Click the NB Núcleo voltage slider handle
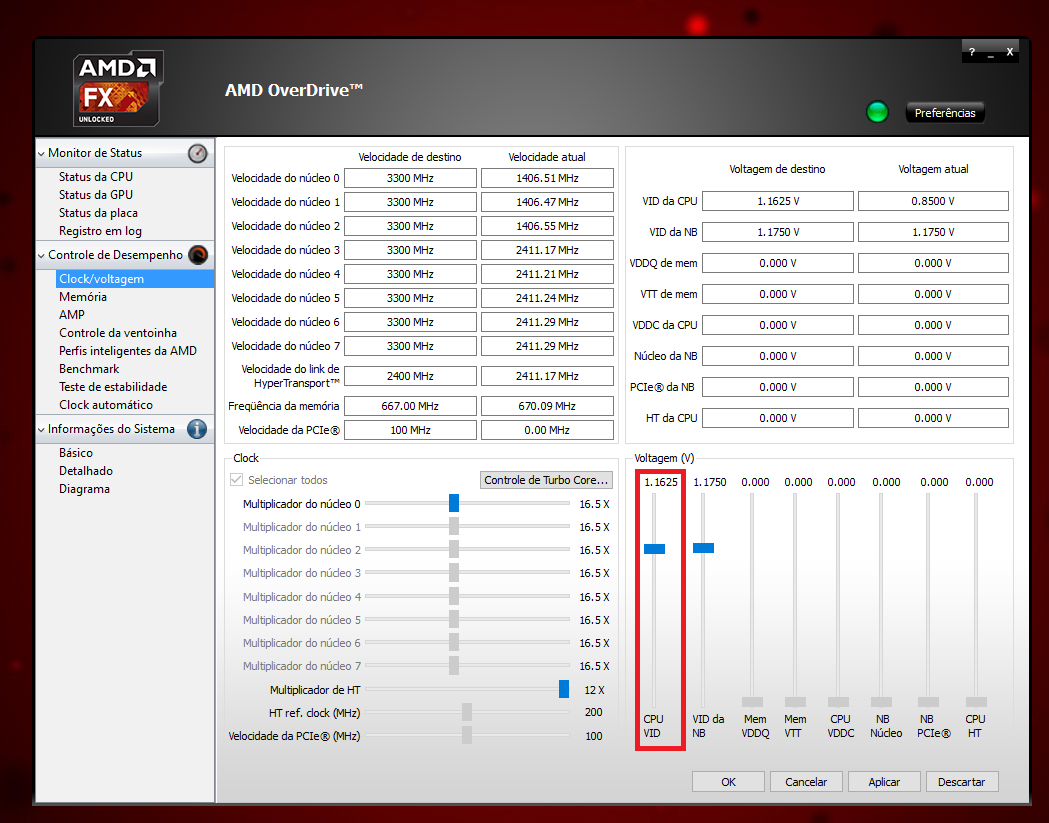Image resolution: width=1049 pixels, height=823 pixels. click(881, 702)
